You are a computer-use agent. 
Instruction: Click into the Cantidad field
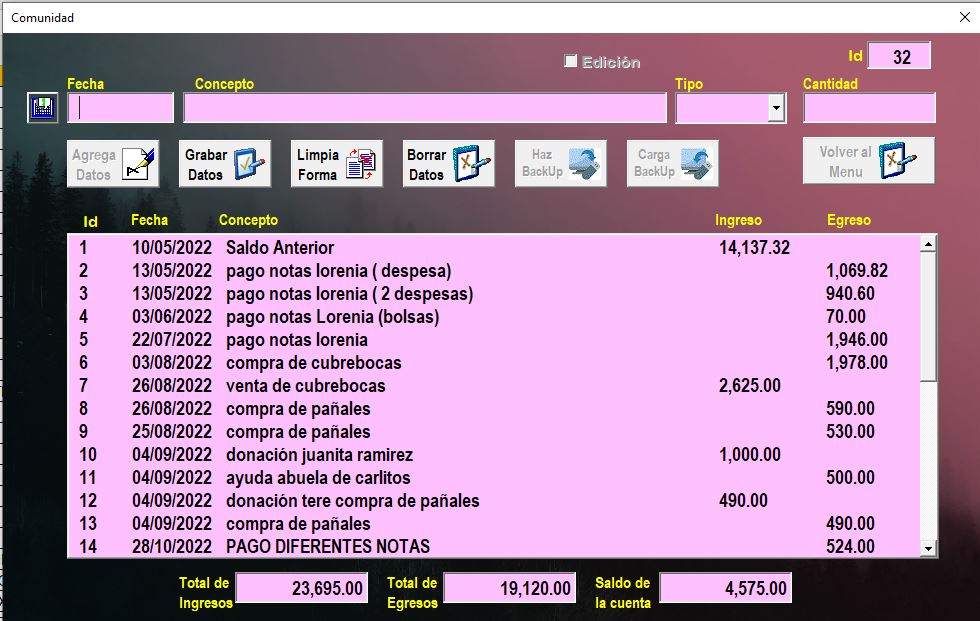pyautogui.click(x=868, y=108)
